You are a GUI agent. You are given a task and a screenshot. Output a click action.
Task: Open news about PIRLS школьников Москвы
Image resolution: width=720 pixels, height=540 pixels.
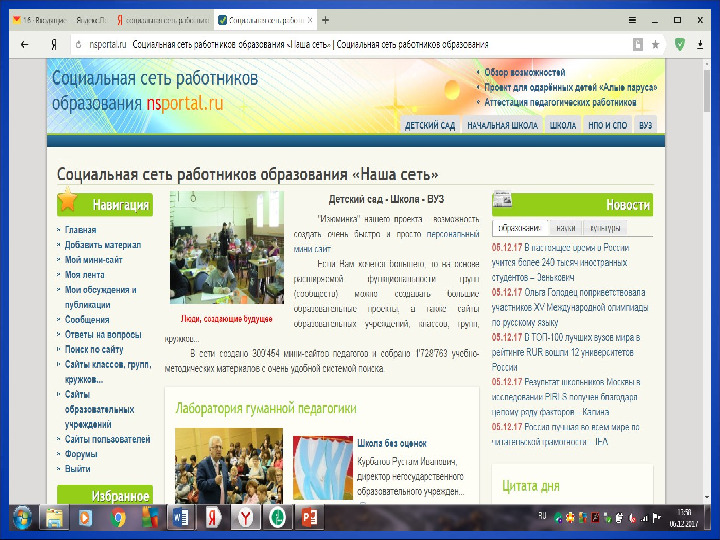566,397
